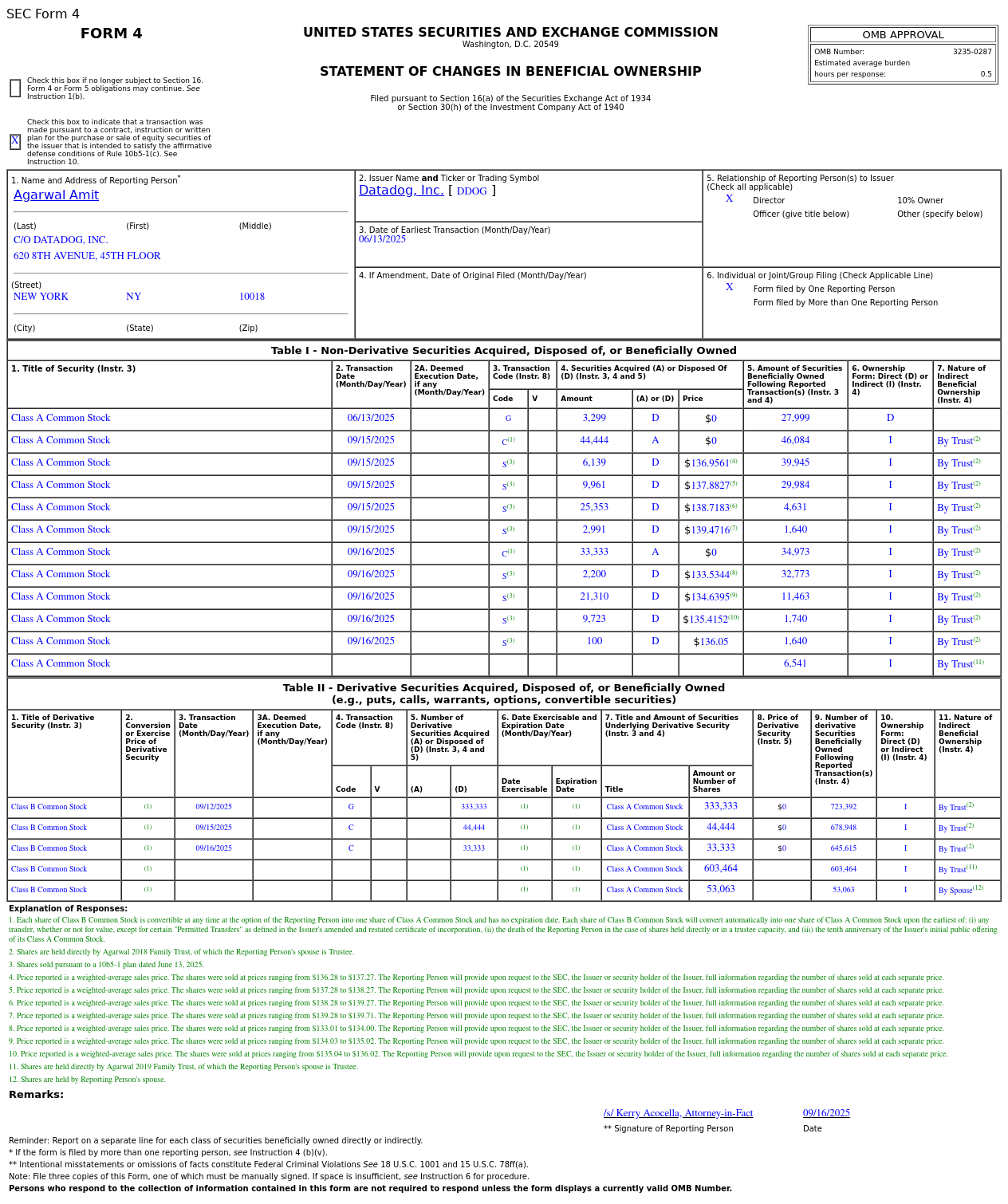The height and width of the screenshot is (1204, 1008).
Task: Click the 'Remarks:' heading
Action: click(x=36, y=1095)
